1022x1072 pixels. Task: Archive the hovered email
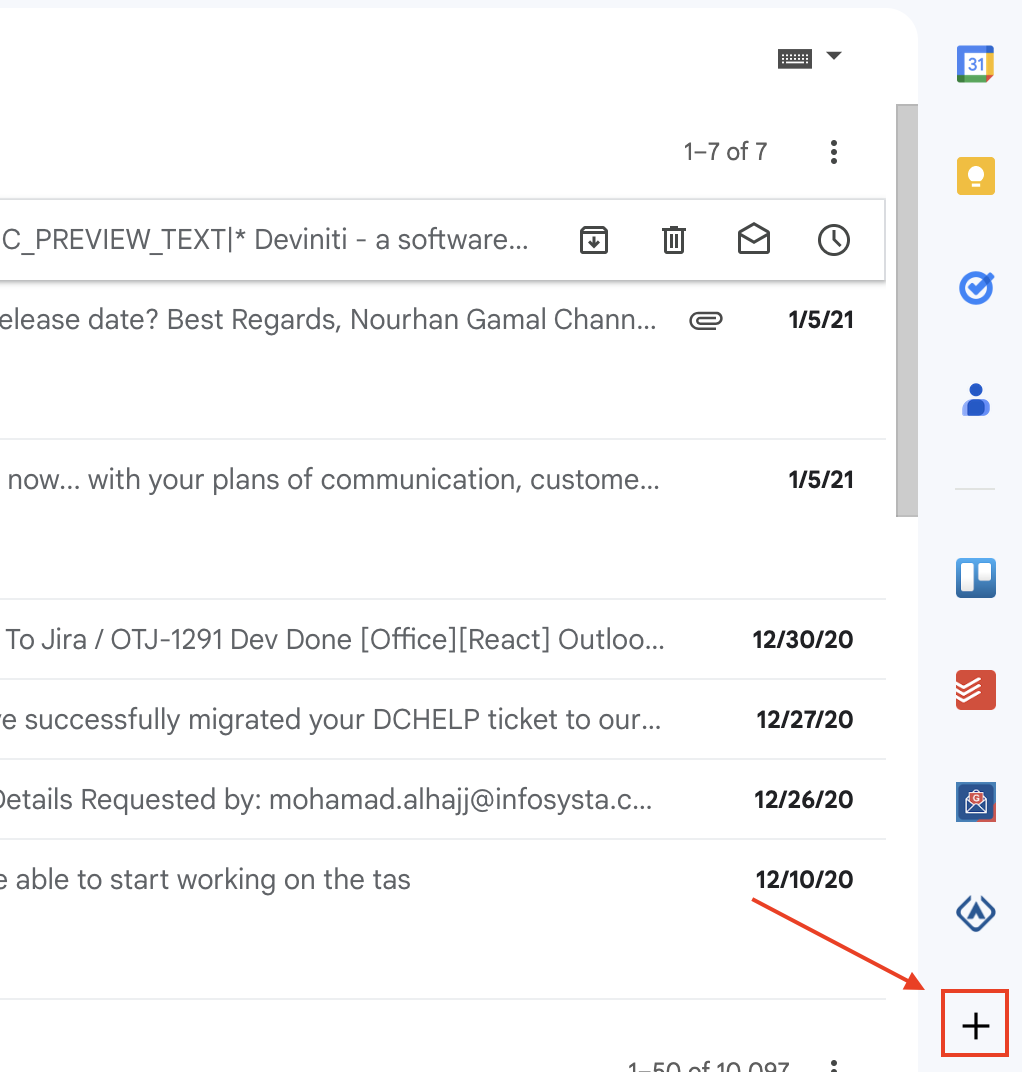click(593, 240)
